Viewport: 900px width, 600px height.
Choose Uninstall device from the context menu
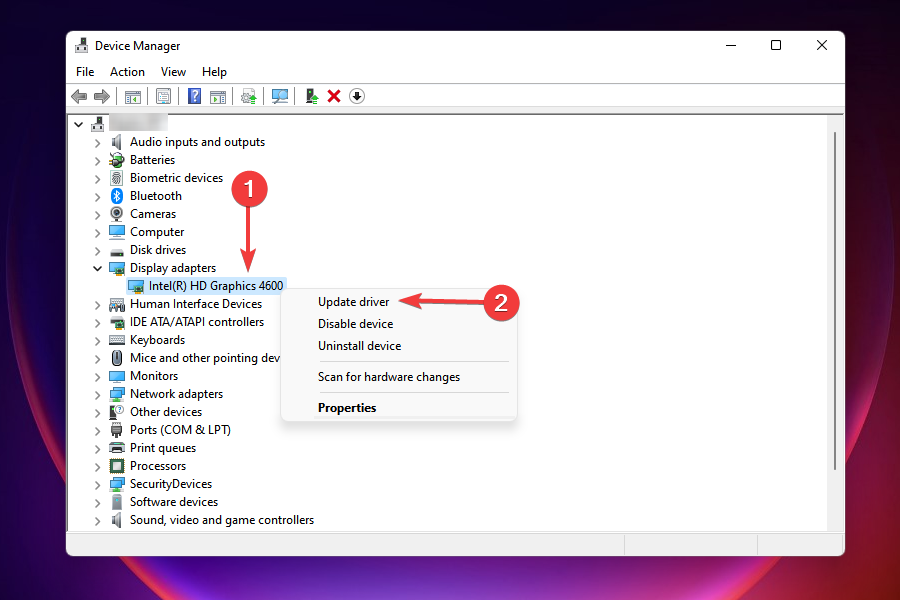[360, 346]
